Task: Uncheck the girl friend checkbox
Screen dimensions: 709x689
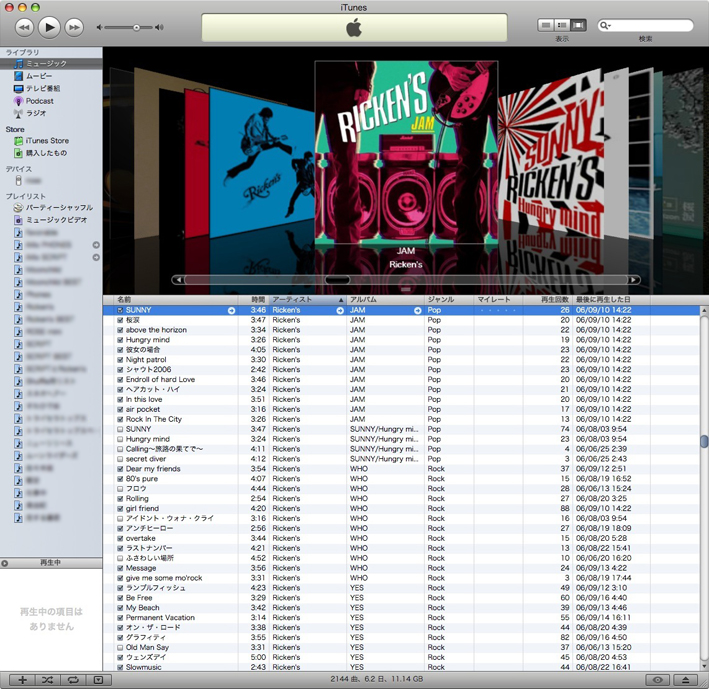Action: click(x=120, y=509)
